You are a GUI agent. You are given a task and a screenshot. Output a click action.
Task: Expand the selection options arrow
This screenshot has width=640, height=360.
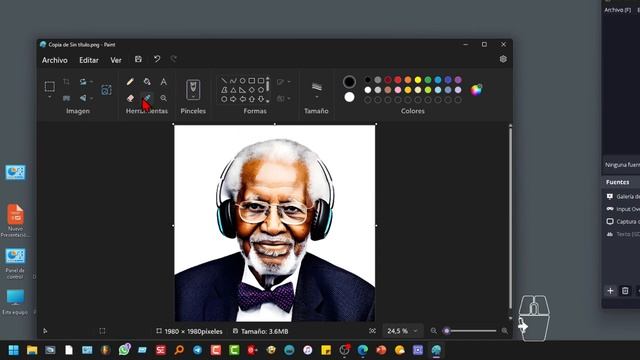point(49,98)
